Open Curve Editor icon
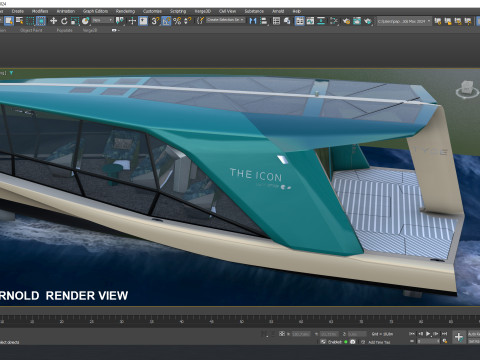 (310, 21)
